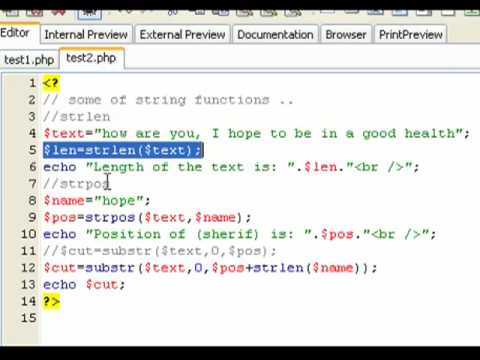Click the selected $len=strlen($text) statement
This screenshot has width=480, height=360.
123,150
